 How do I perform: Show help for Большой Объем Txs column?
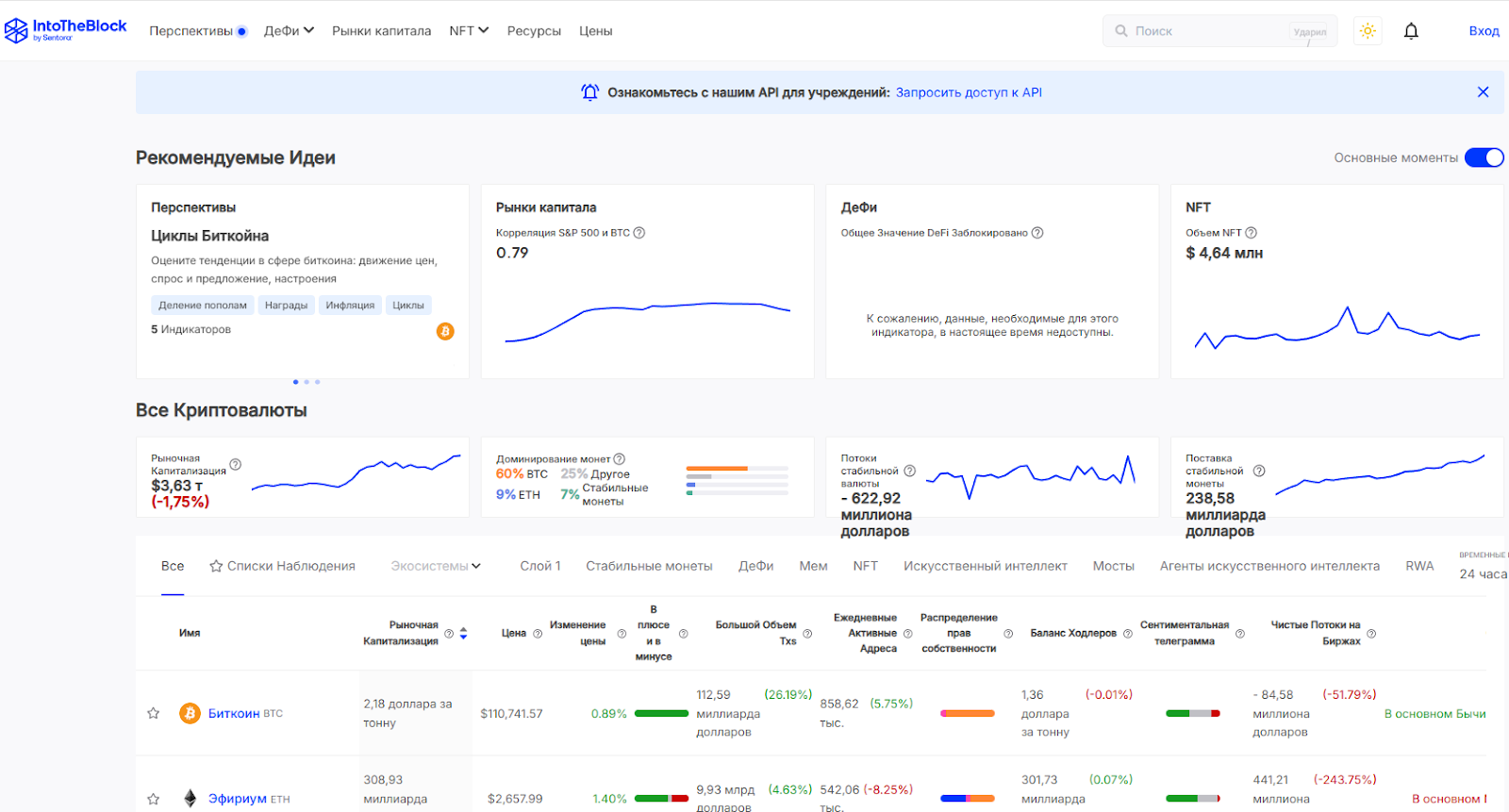click(807, 634)
